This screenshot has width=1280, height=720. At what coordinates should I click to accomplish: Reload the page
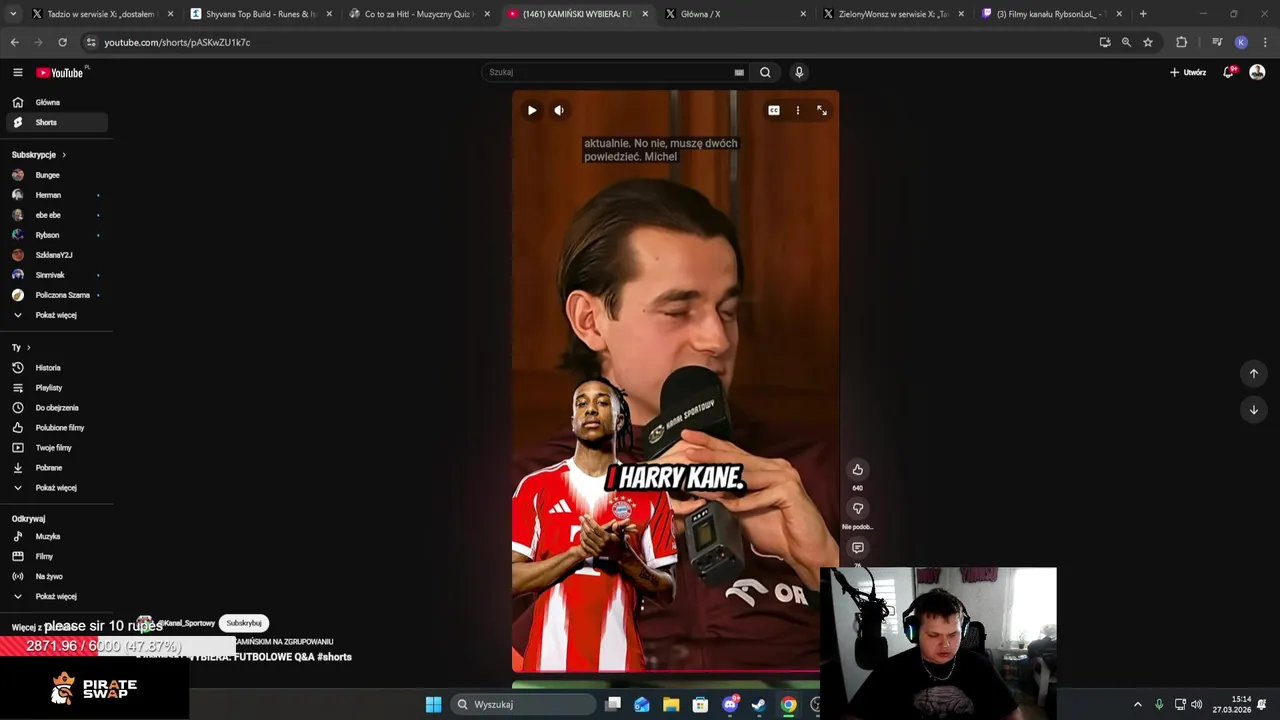tap(62, 42)
